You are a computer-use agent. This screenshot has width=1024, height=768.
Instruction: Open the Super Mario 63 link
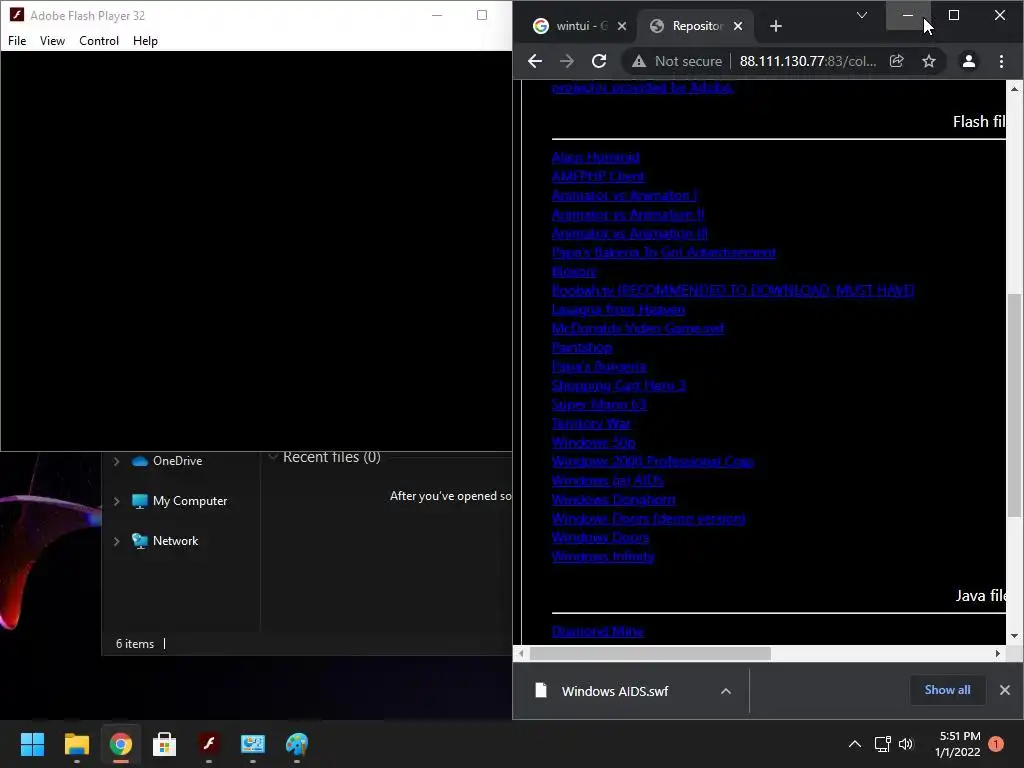(599, 404)
